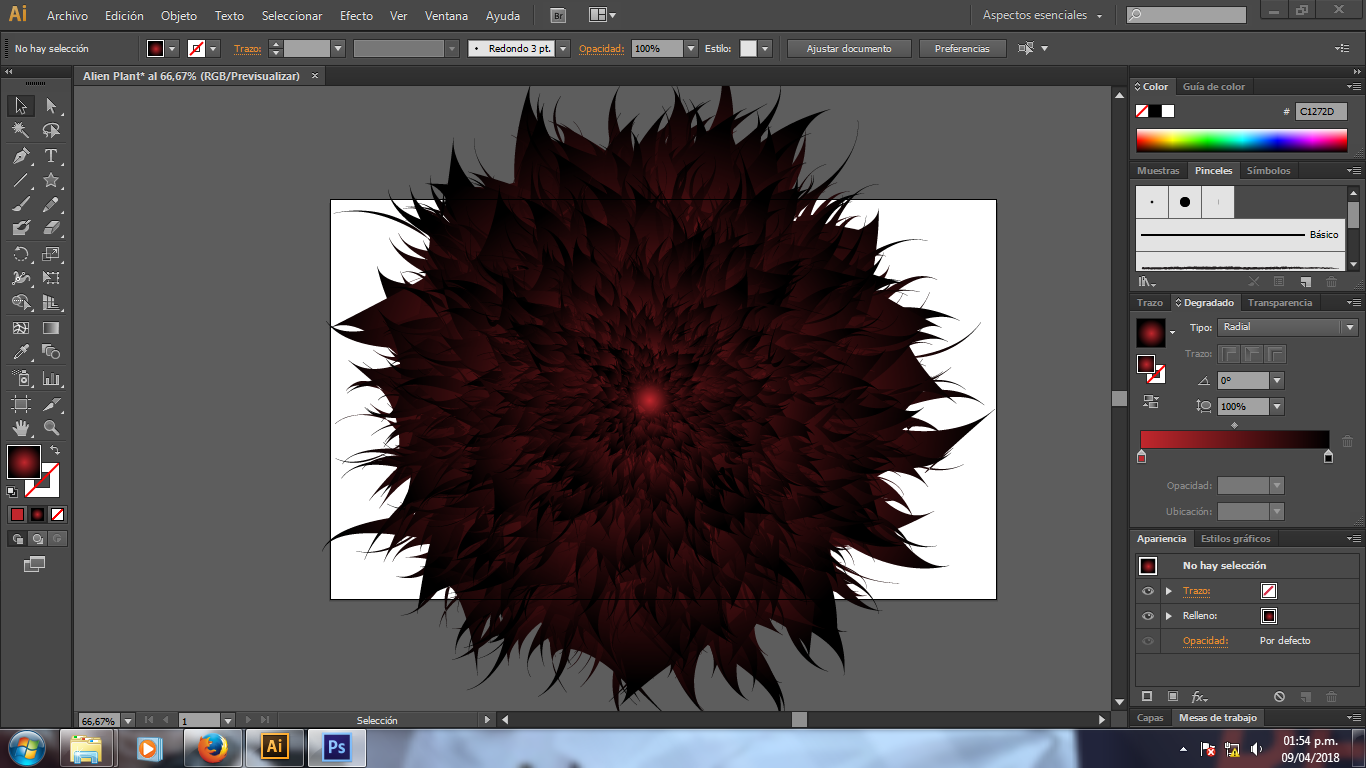Switch to the Transparencia tab
This screenshot has height=768, width=1366.
tap(1280, 303)
